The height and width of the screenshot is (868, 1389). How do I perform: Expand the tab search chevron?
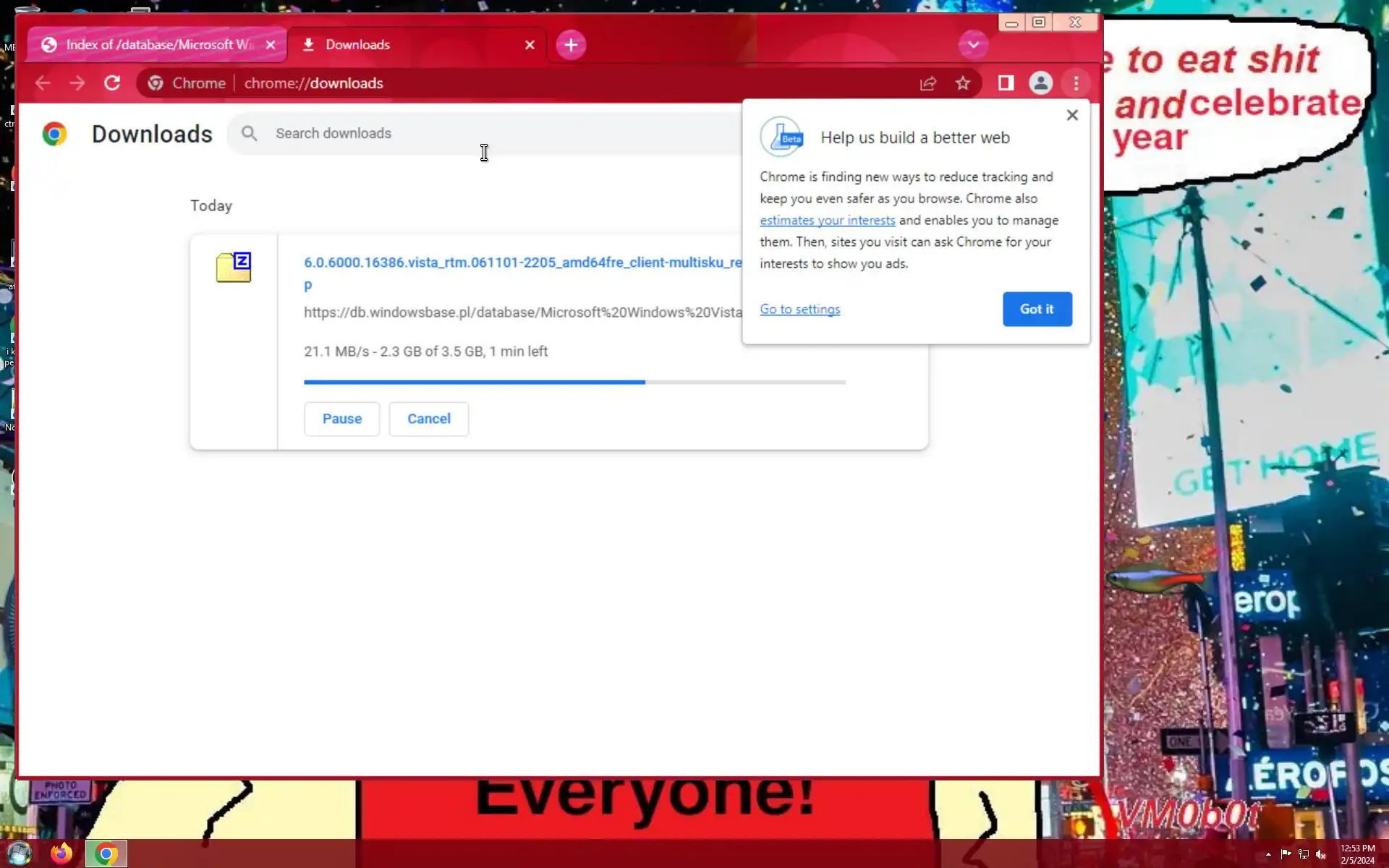[973, 45]
